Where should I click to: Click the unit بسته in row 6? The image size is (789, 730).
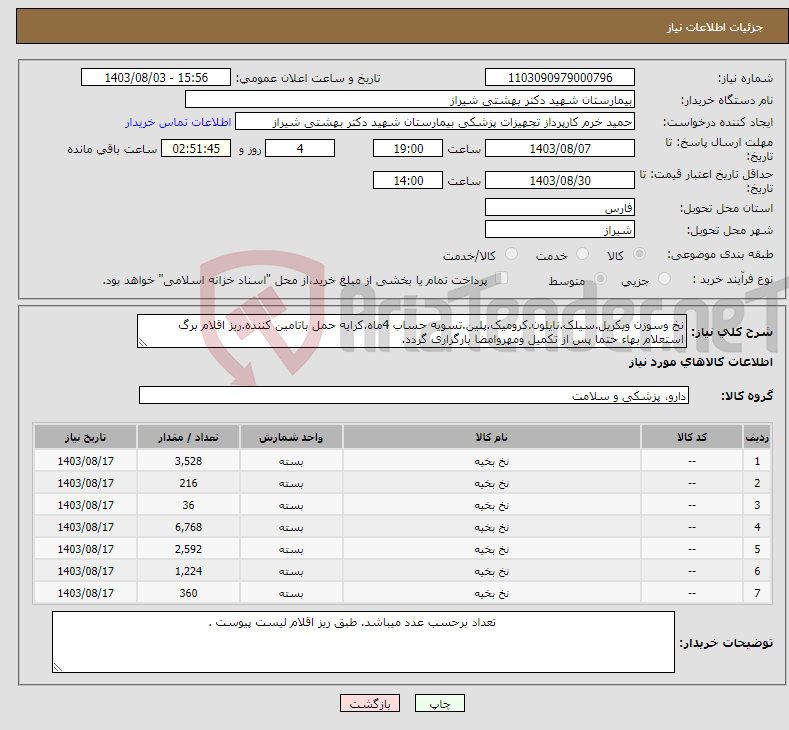pyautogui.click(x=291, y=572)
